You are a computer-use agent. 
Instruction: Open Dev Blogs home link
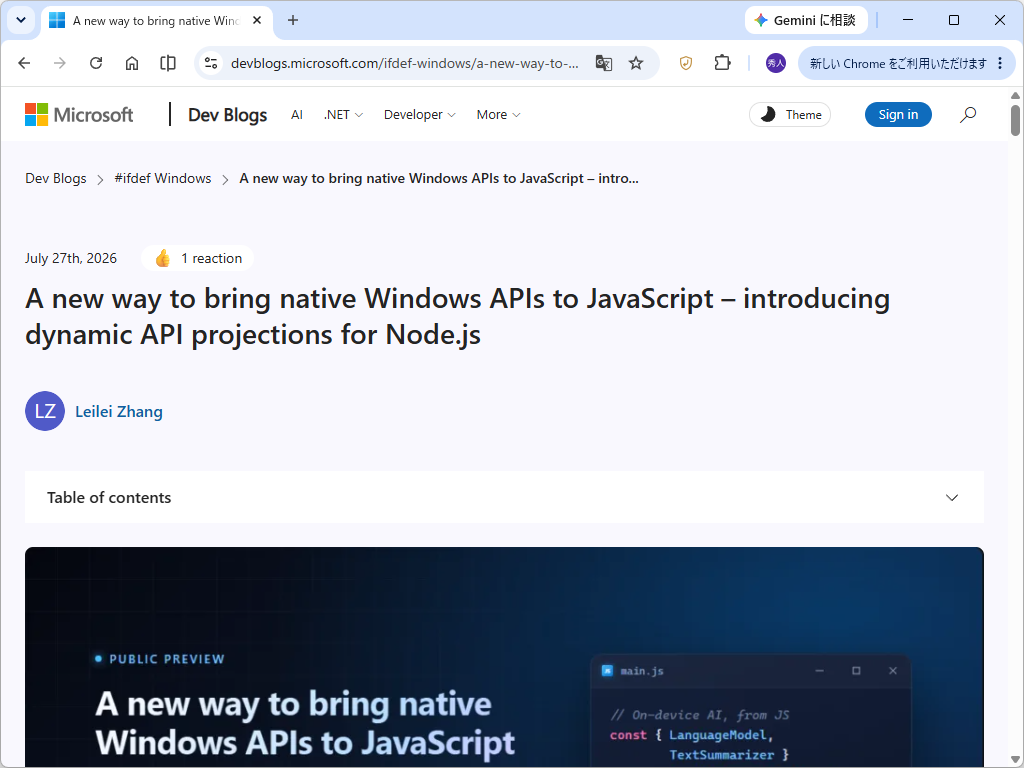pyautogui.click(x=227, y=115)
